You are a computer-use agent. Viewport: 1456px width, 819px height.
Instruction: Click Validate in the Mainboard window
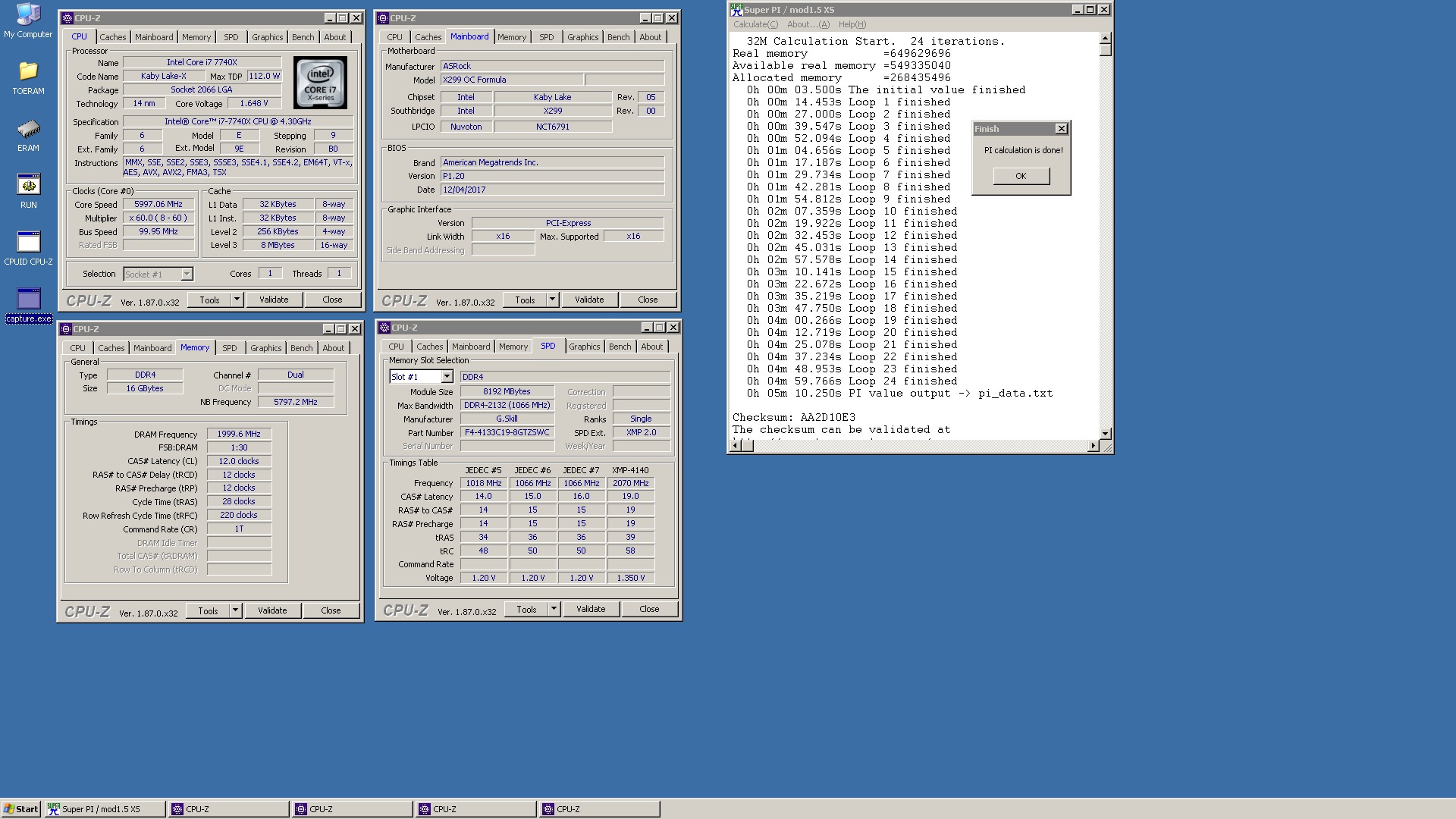(x=589, y=300)
